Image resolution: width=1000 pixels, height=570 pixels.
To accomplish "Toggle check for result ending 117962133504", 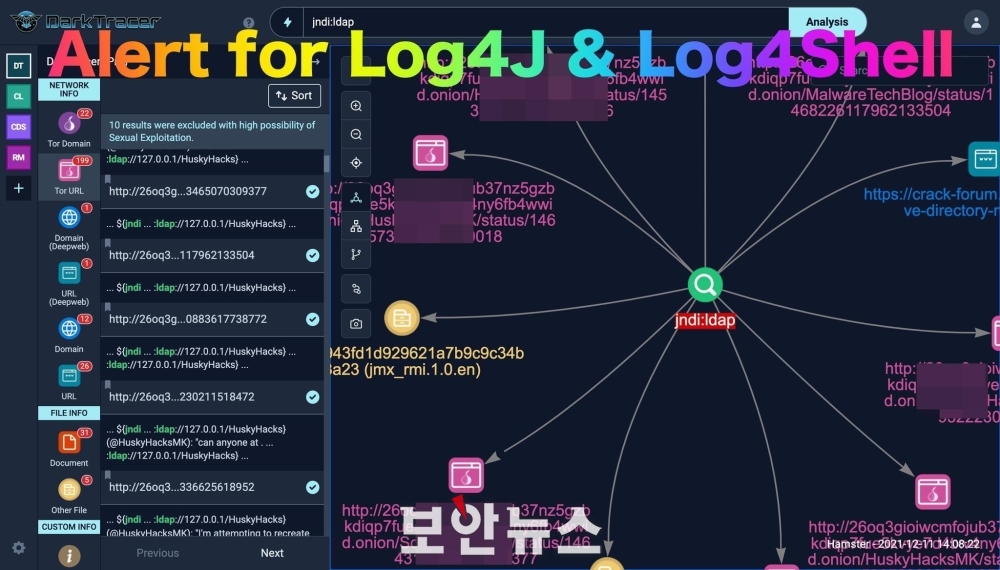I will pos(312,255).
